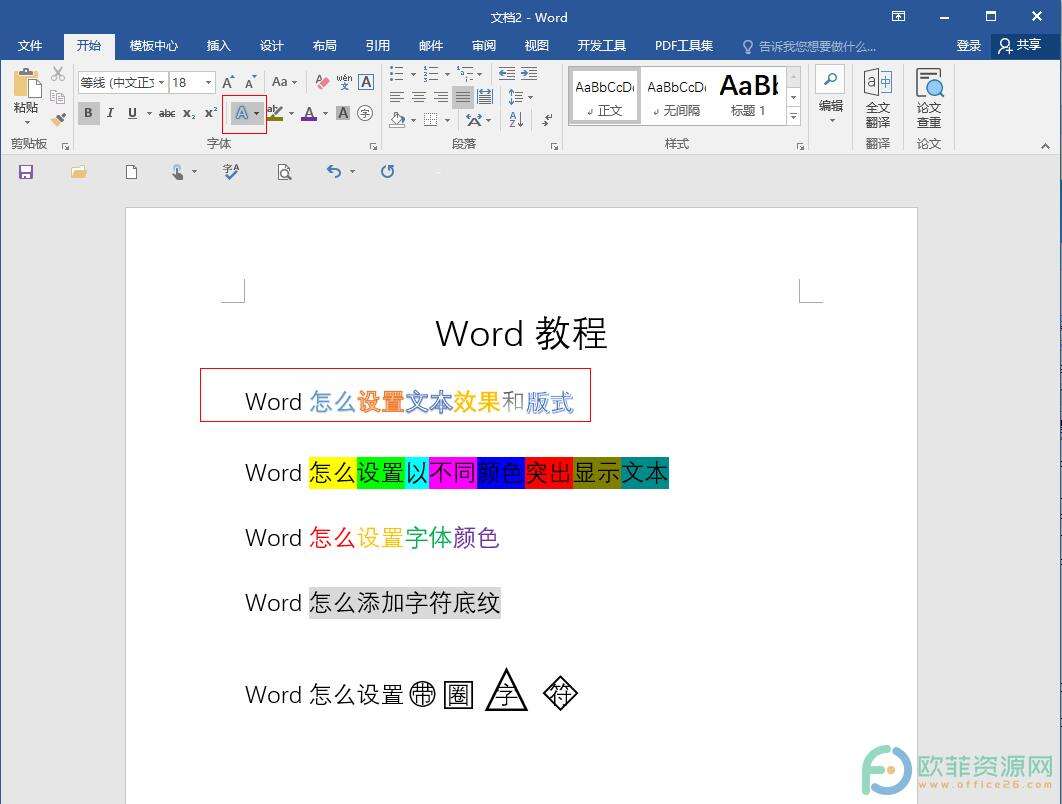
Task: Run spelling and grammar check icon
Action: tap(231, 172)
